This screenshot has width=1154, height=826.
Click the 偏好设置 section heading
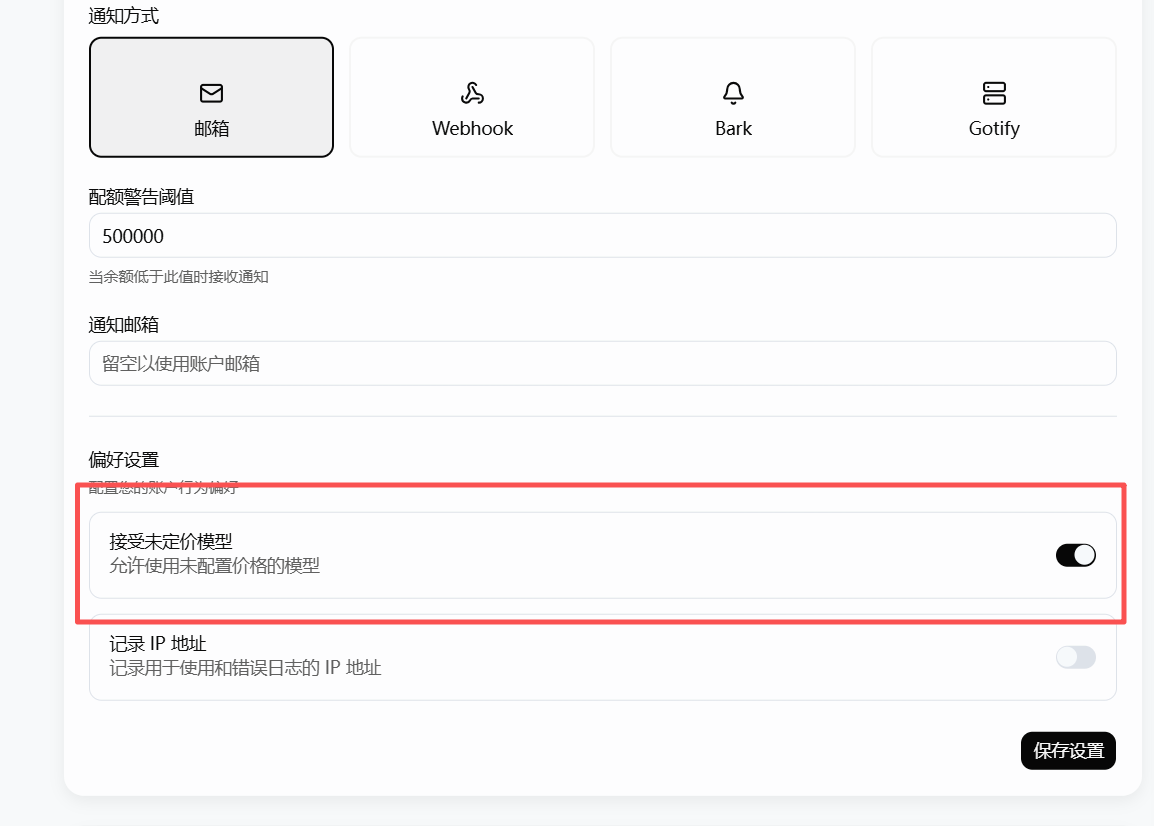click(124, 459)
